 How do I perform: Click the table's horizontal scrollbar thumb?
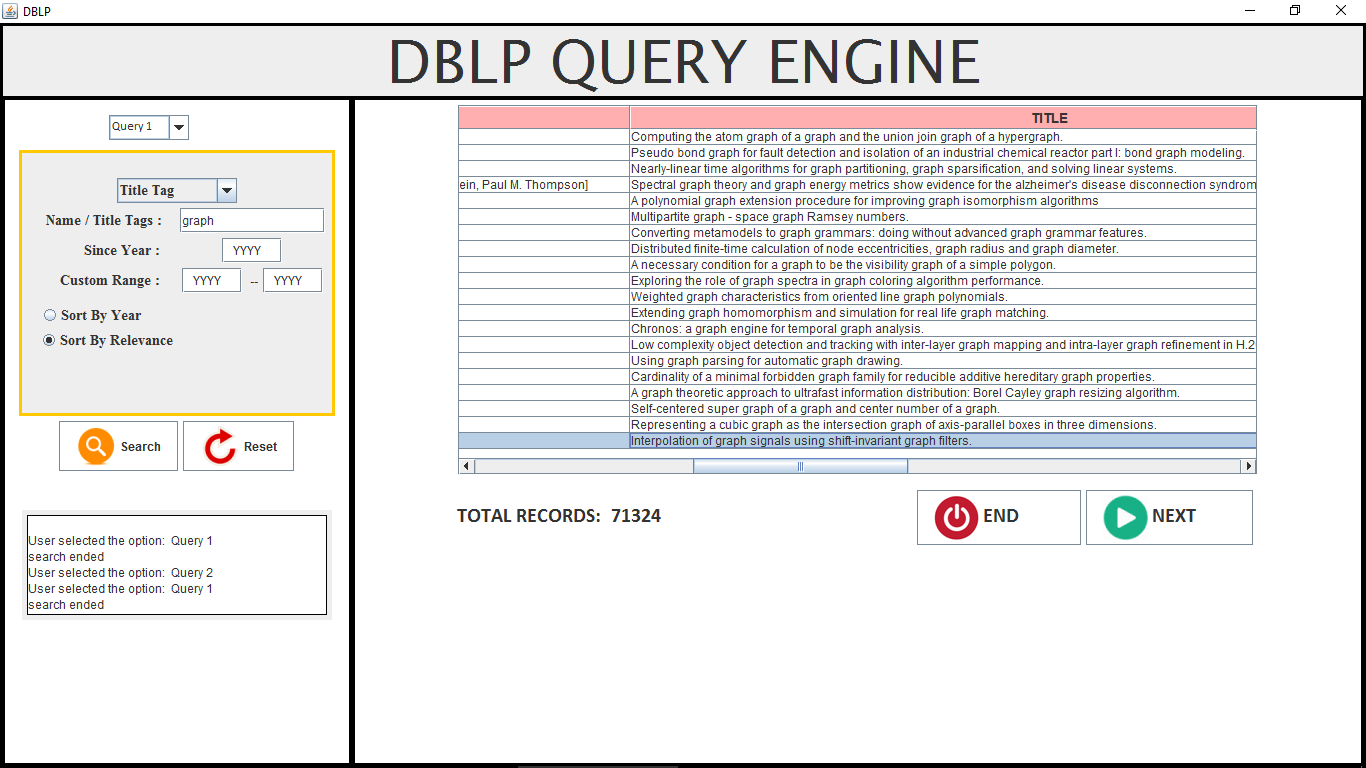click(800, 466)
